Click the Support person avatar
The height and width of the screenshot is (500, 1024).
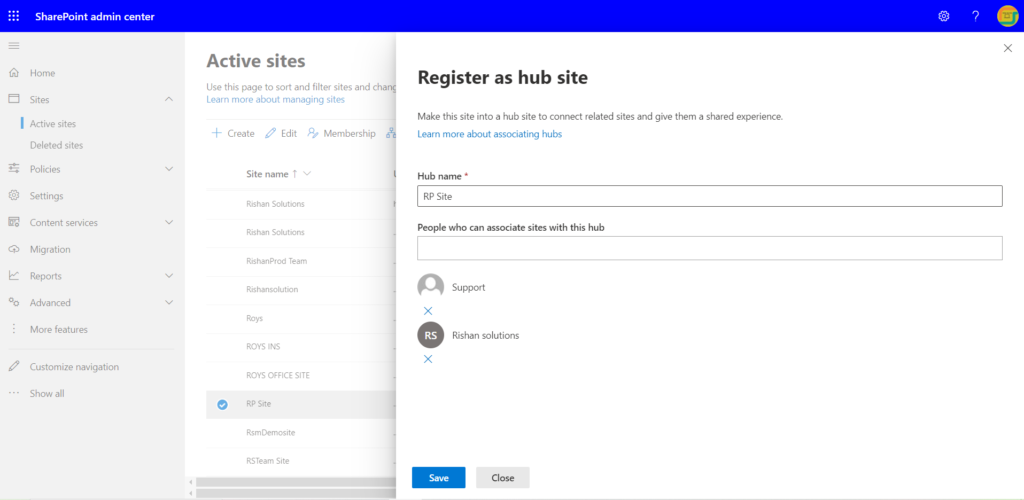[x=430, y=287]
